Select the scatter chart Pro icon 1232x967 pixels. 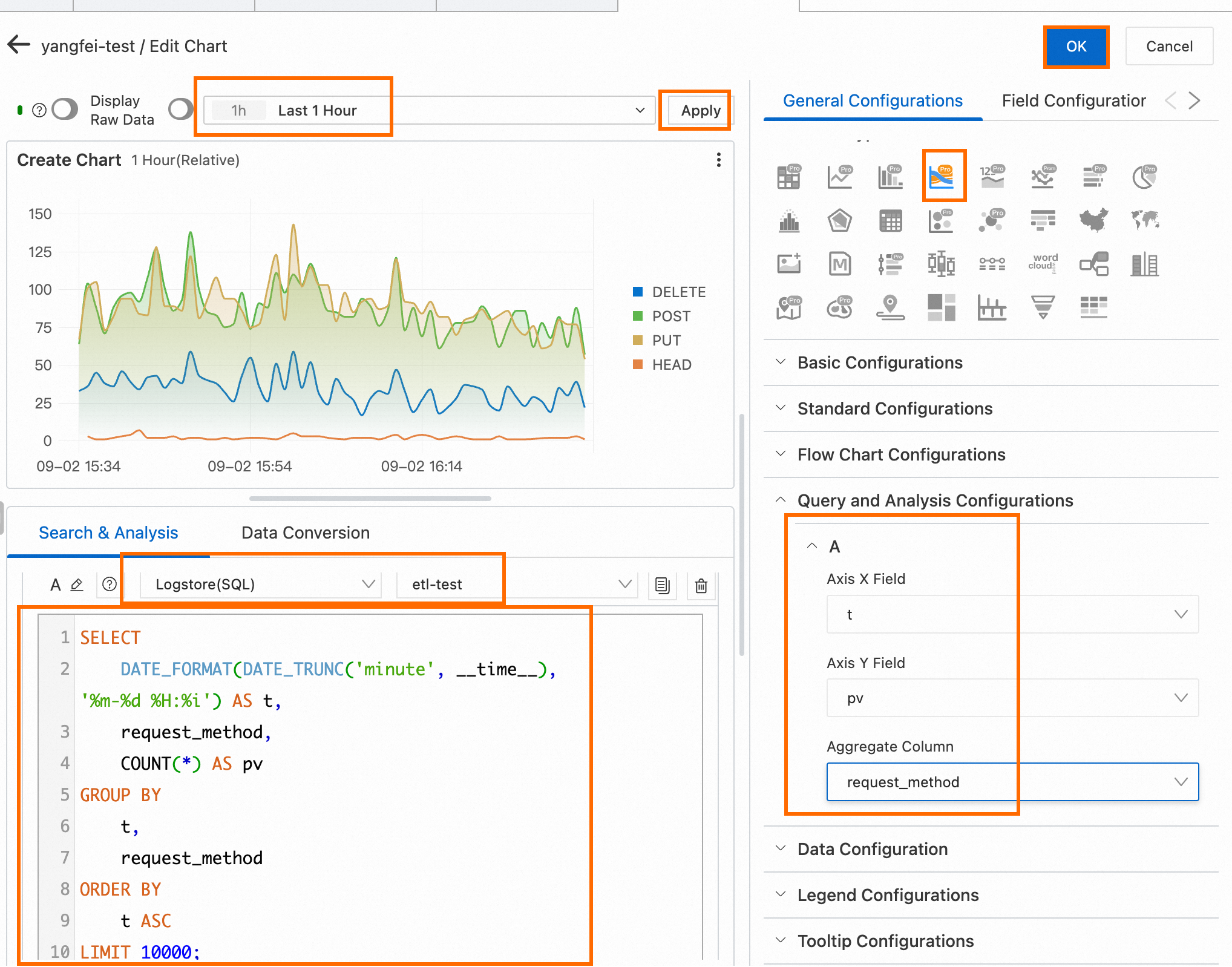pyautogui.click(x=942, y=221)
